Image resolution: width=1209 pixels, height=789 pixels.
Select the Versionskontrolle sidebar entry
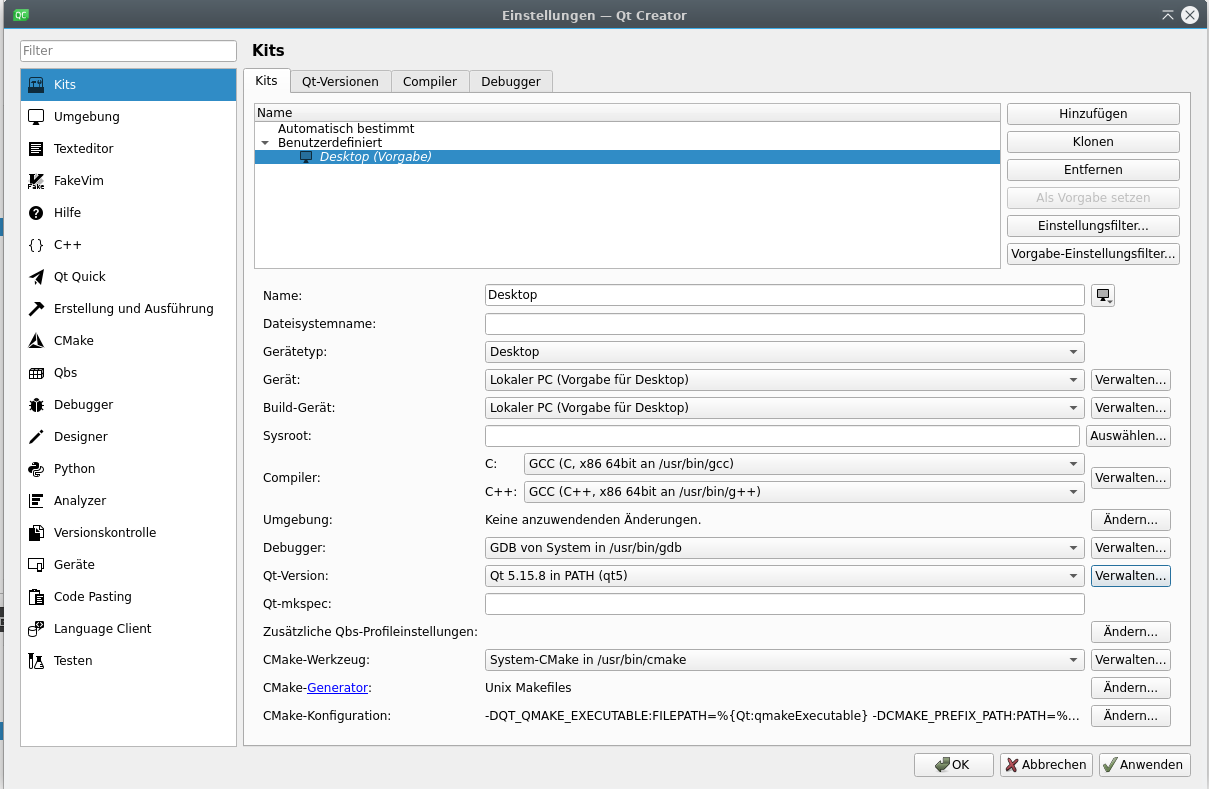(x=104, y=533)
